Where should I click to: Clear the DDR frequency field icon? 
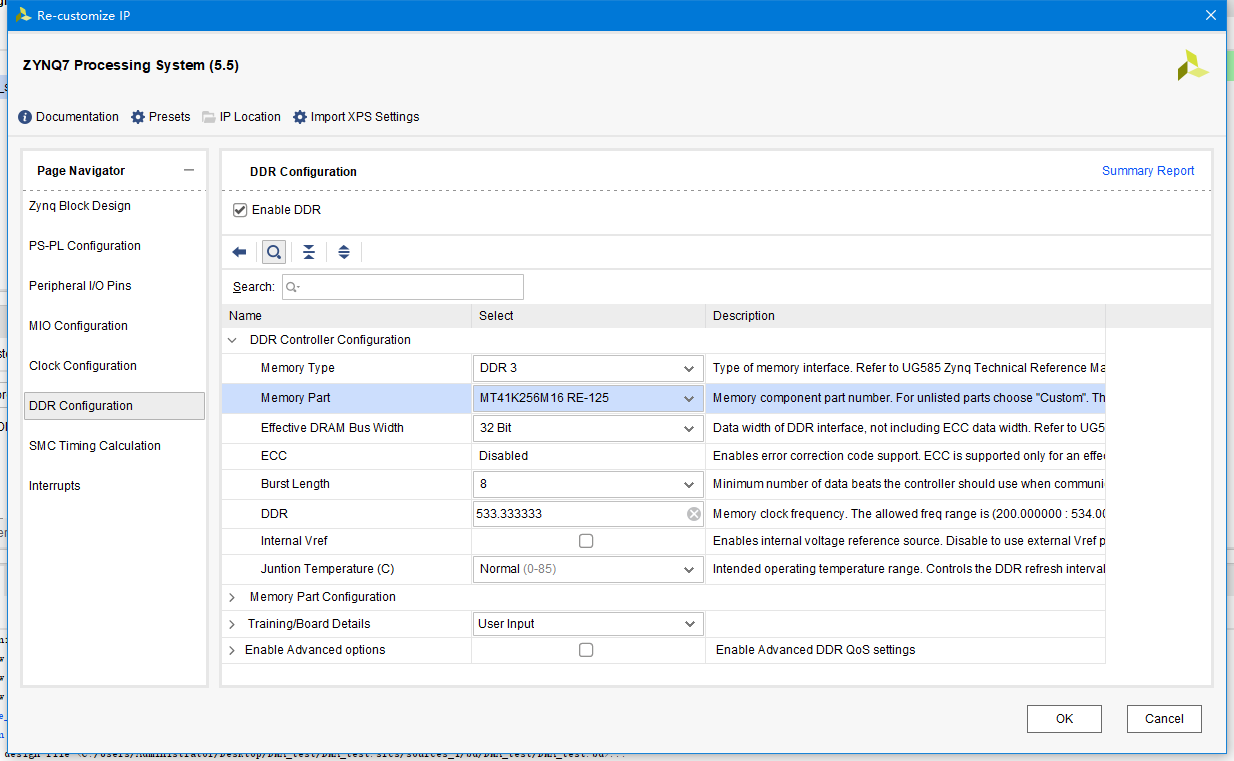coord(693,514)
